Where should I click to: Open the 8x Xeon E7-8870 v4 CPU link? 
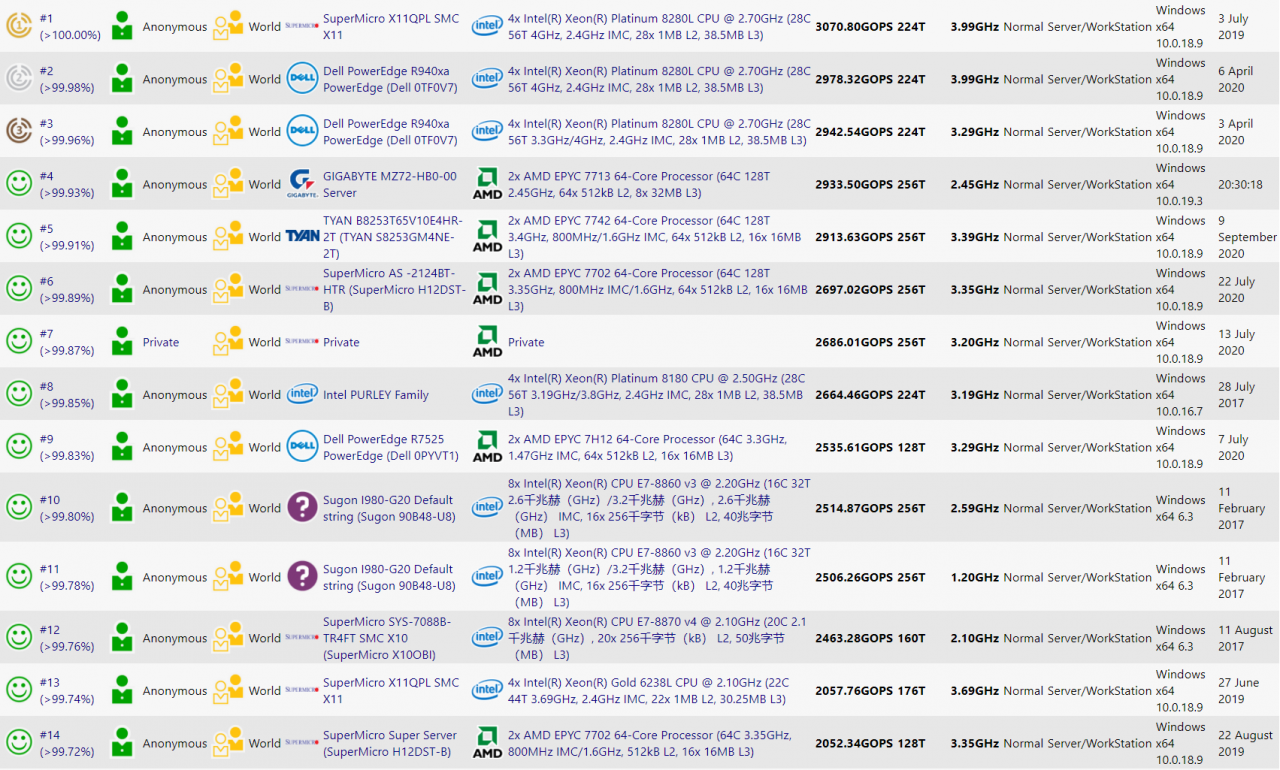point(657,638)
